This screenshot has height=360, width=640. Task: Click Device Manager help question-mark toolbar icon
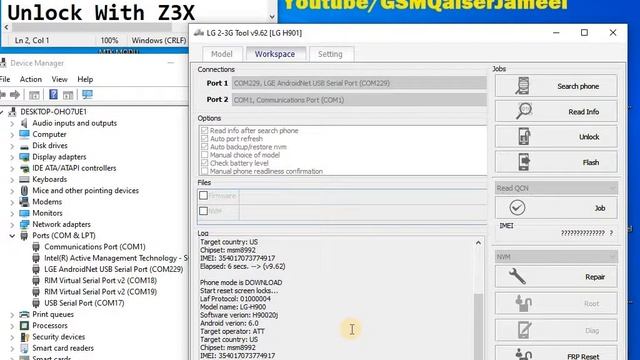tap(53, 95)
